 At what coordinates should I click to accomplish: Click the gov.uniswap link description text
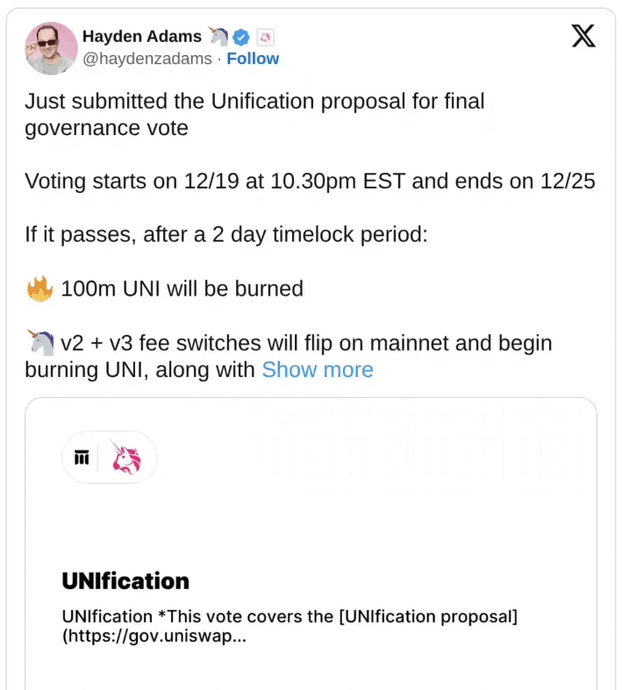[x=289, y=625]
